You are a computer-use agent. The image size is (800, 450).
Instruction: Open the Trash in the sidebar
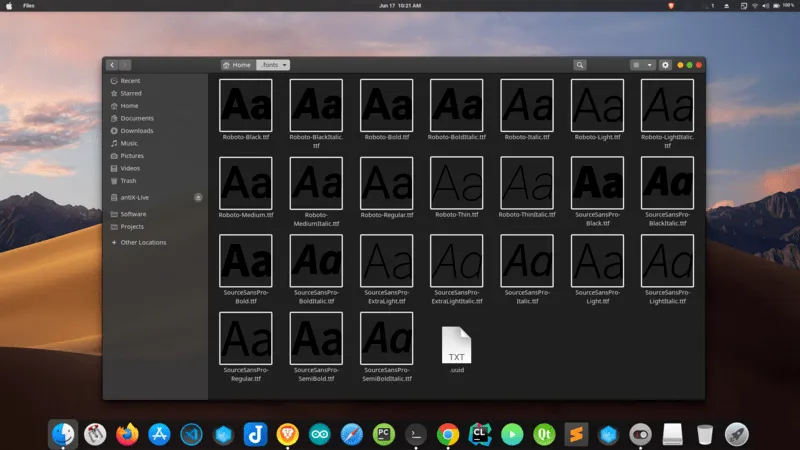click(128, 181)
